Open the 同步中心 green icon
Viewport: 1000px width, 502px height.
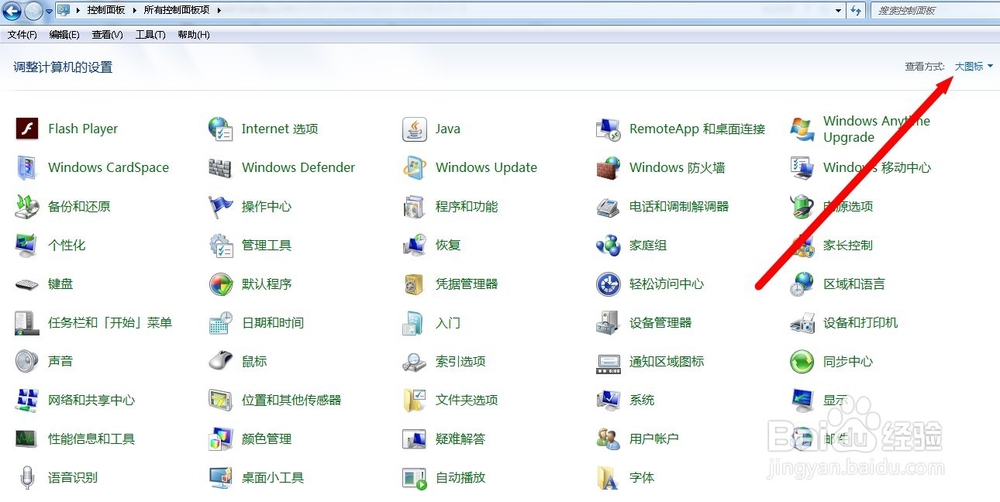tap(802, 362)
